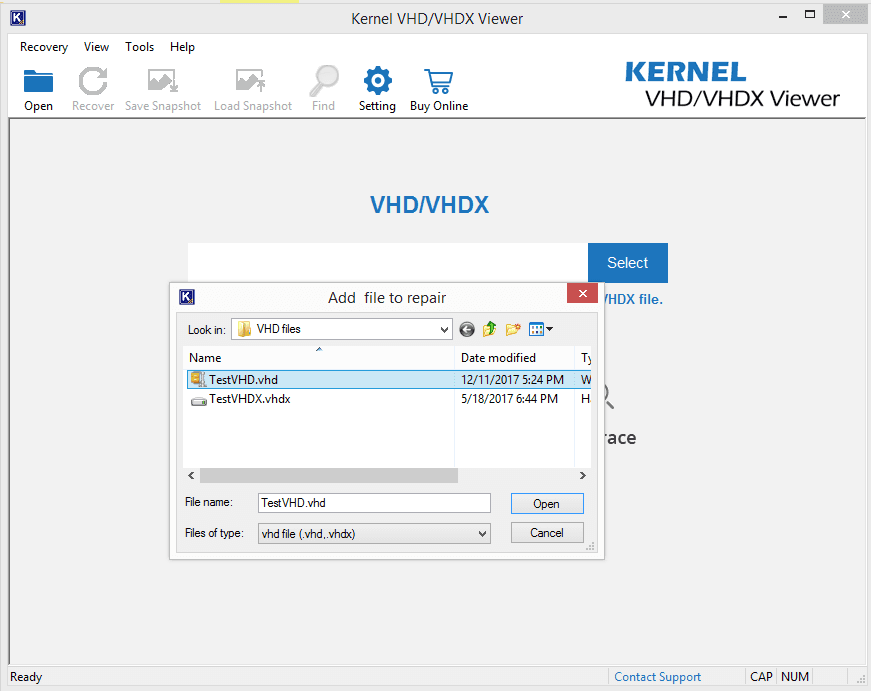872x691 pixels.
Task: Click the TestVHD.vhd file icon
Action: pyautogui.click(x=199, y=380)
